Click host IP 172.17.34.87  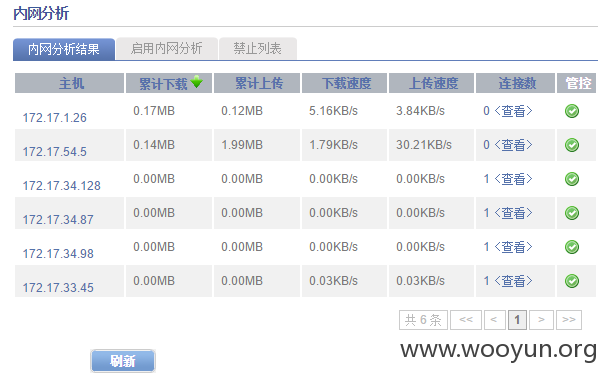[x=58, y=220]
